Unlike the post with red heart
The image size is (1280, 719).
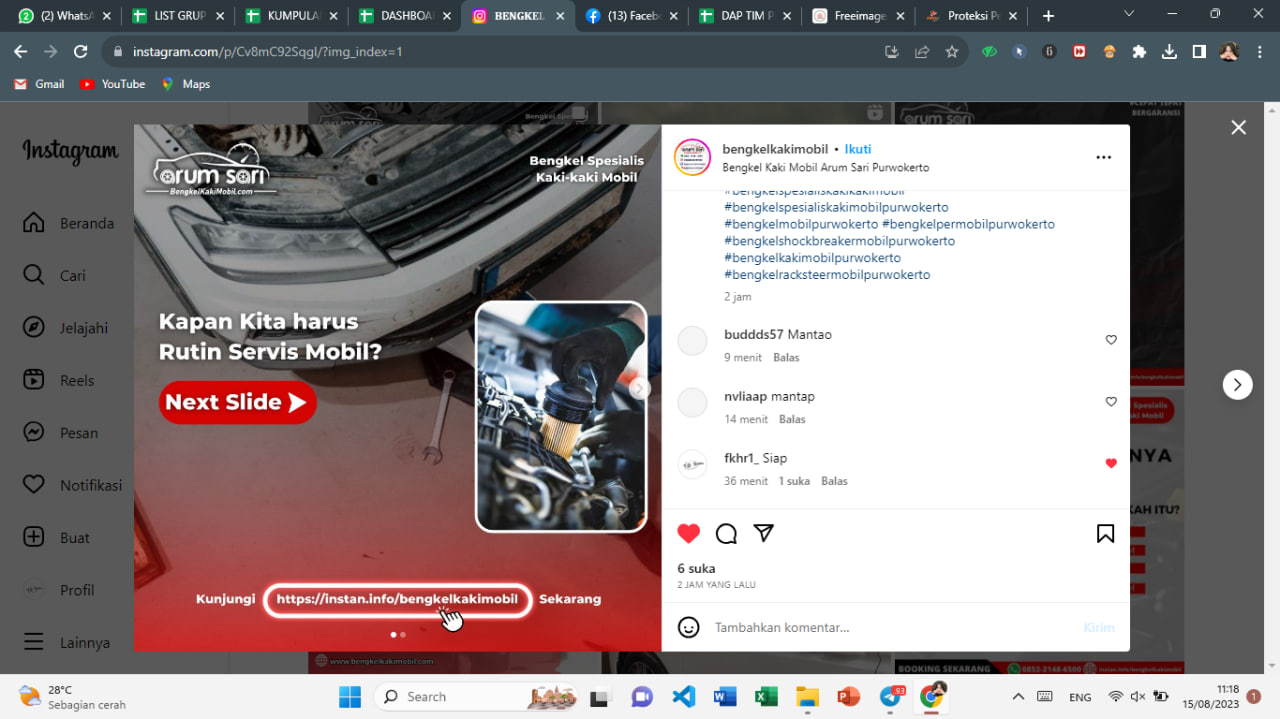[689, 533]
